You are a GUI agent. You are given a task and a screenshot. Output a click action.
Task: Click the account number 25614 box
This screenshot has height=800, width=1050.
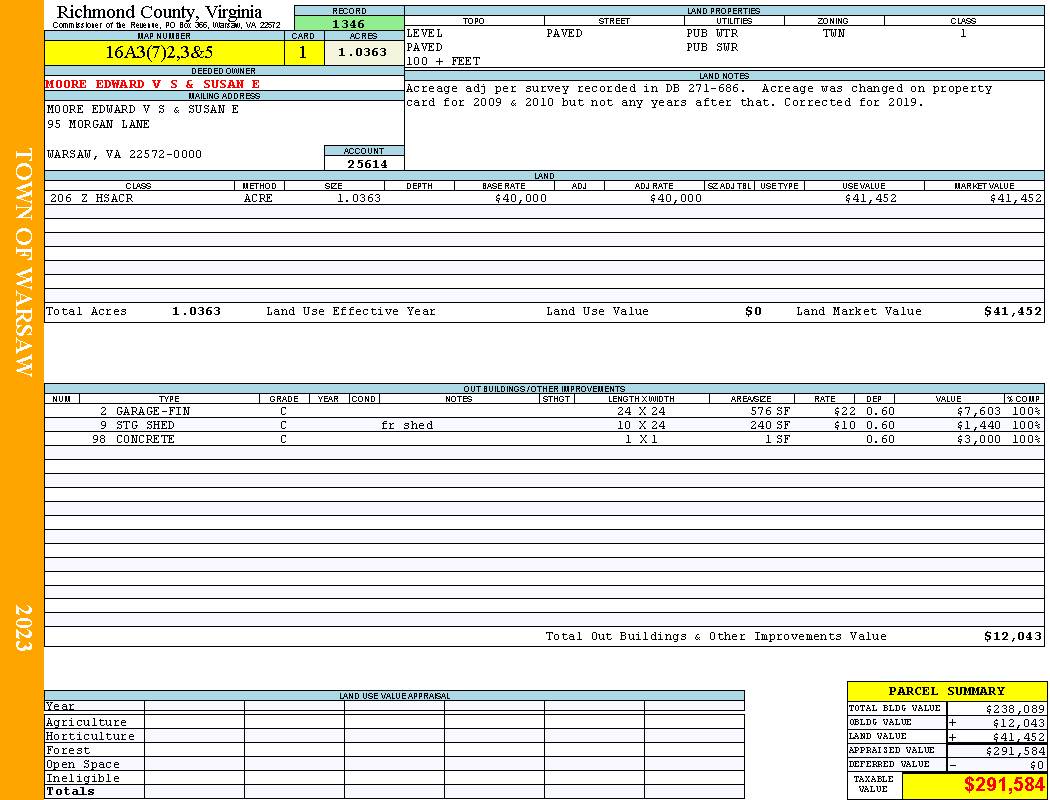click(x=364, y=163)
